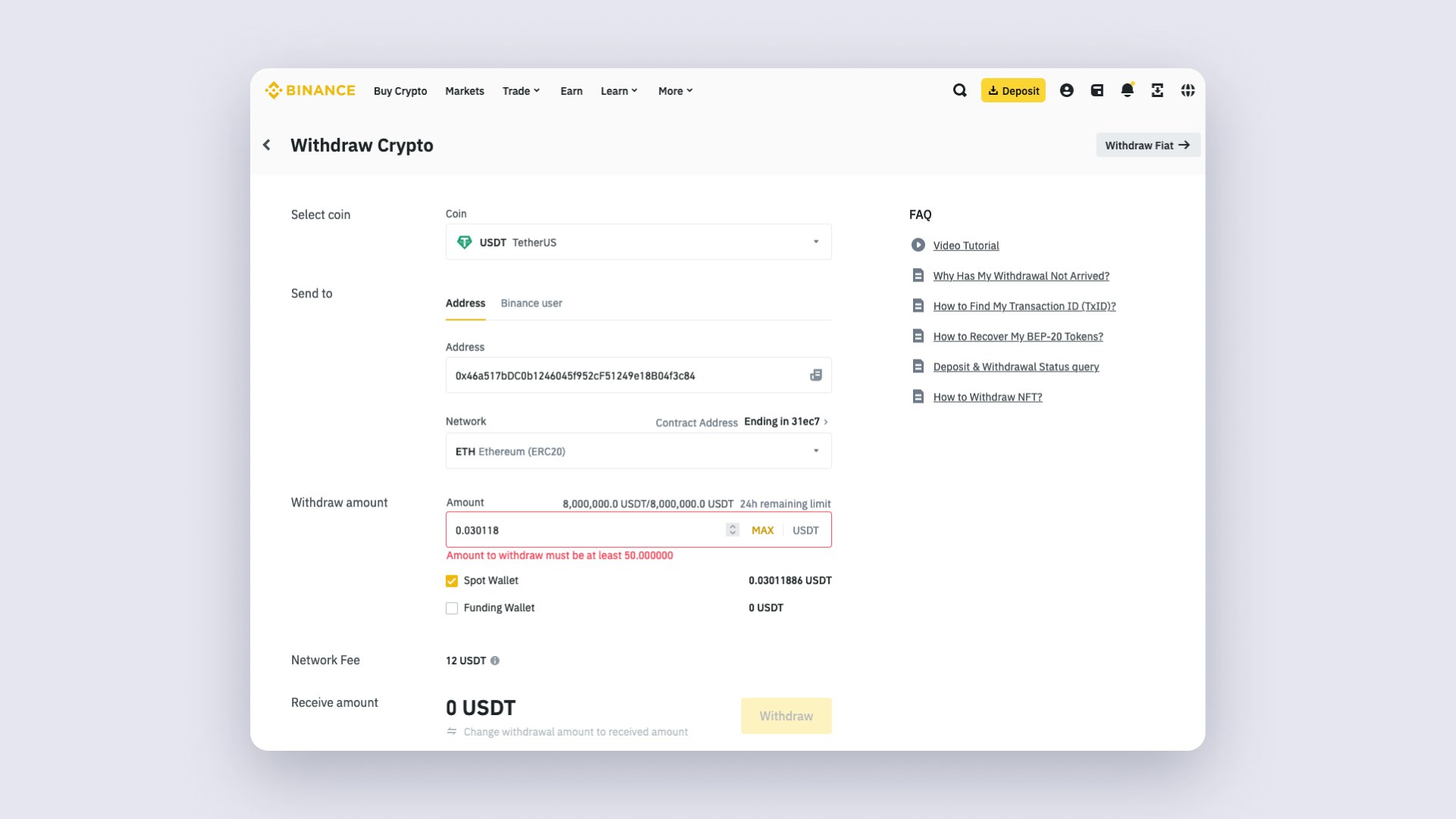Select the Markets menu item

click(x=464, y=90)
